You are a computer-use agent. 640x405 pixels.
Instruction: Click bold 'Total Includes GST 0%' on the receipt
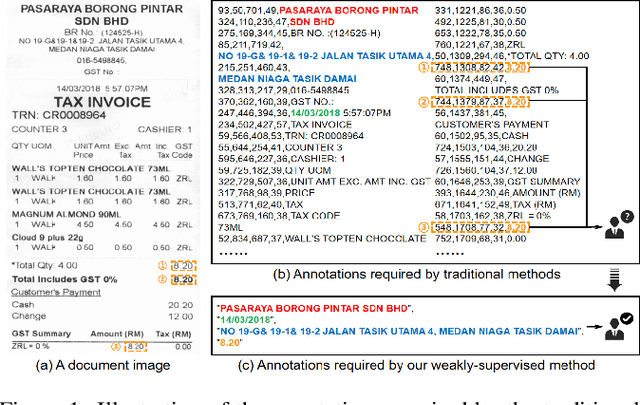point(64,279)
